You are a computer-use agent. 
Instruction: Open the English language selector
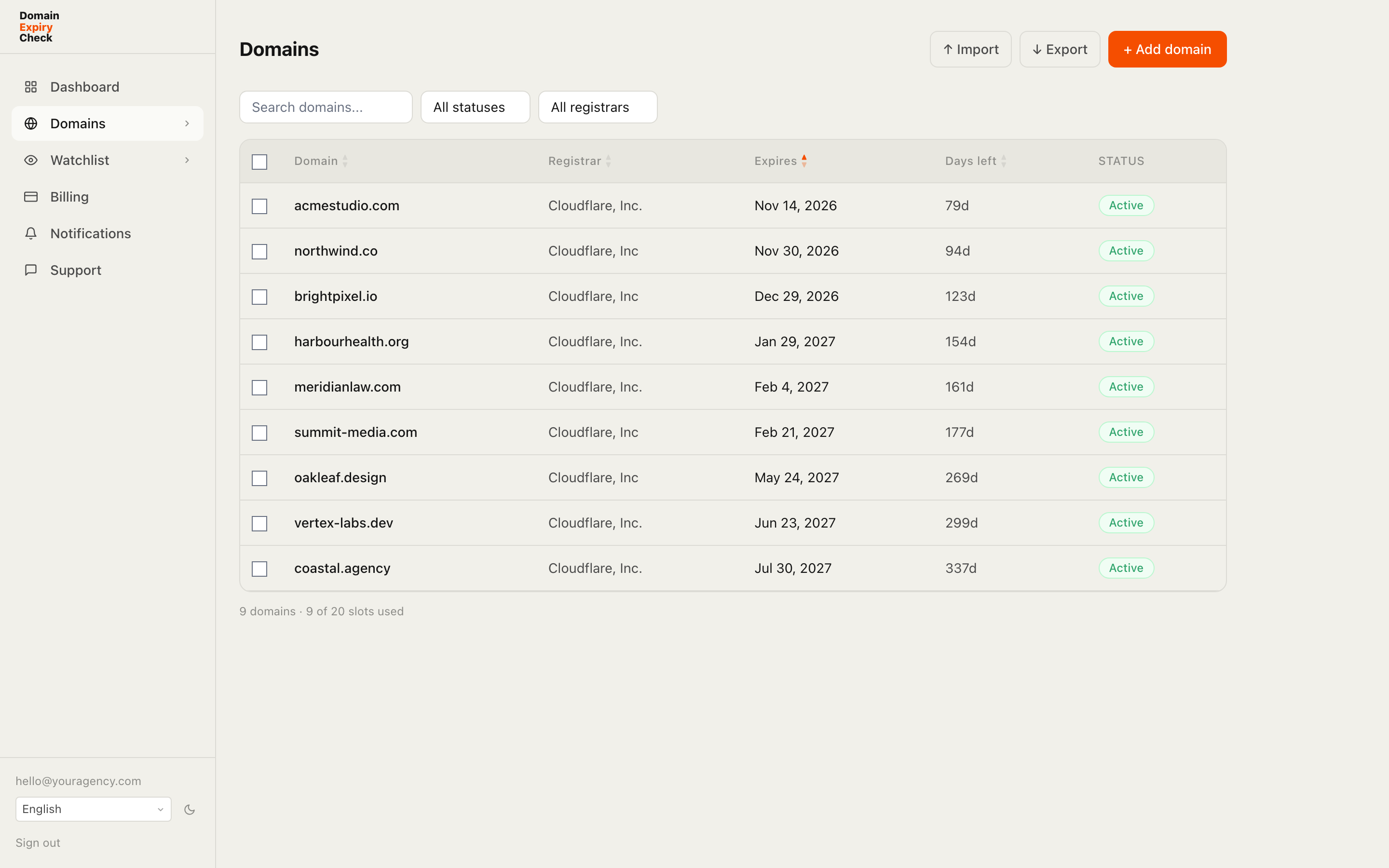tap(94, 809)
